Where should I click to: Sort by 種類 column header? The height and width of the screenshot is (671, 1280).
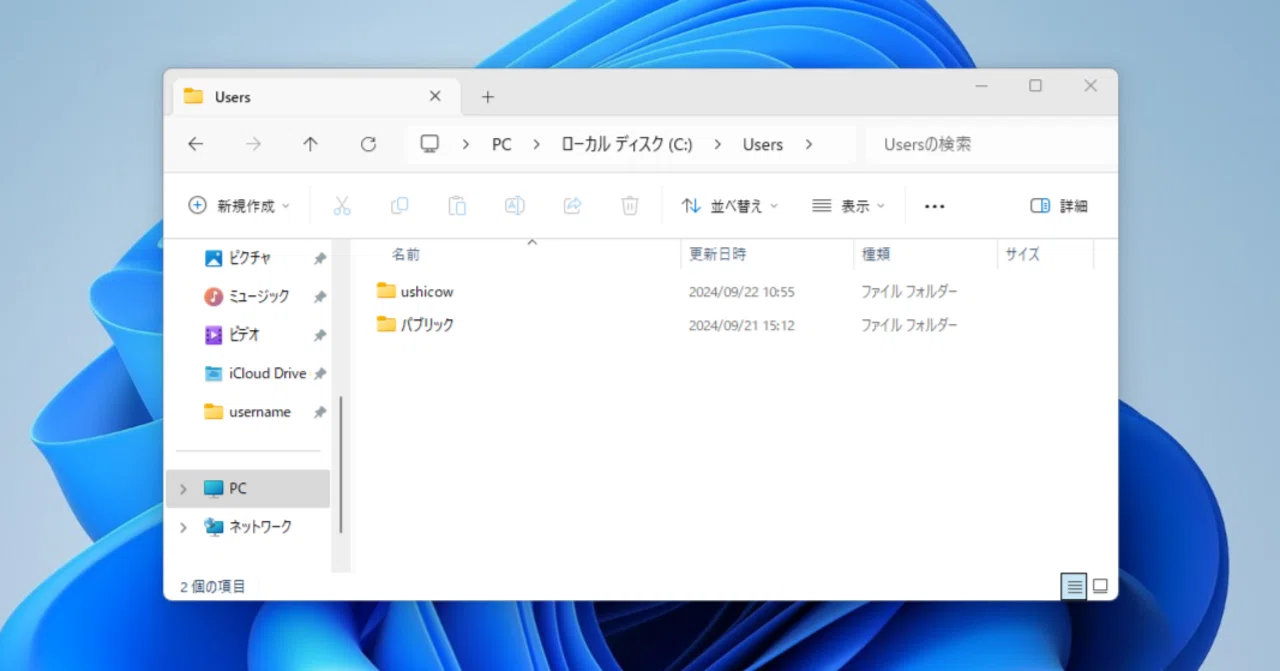pyautogui.click(x=876, y=255)
